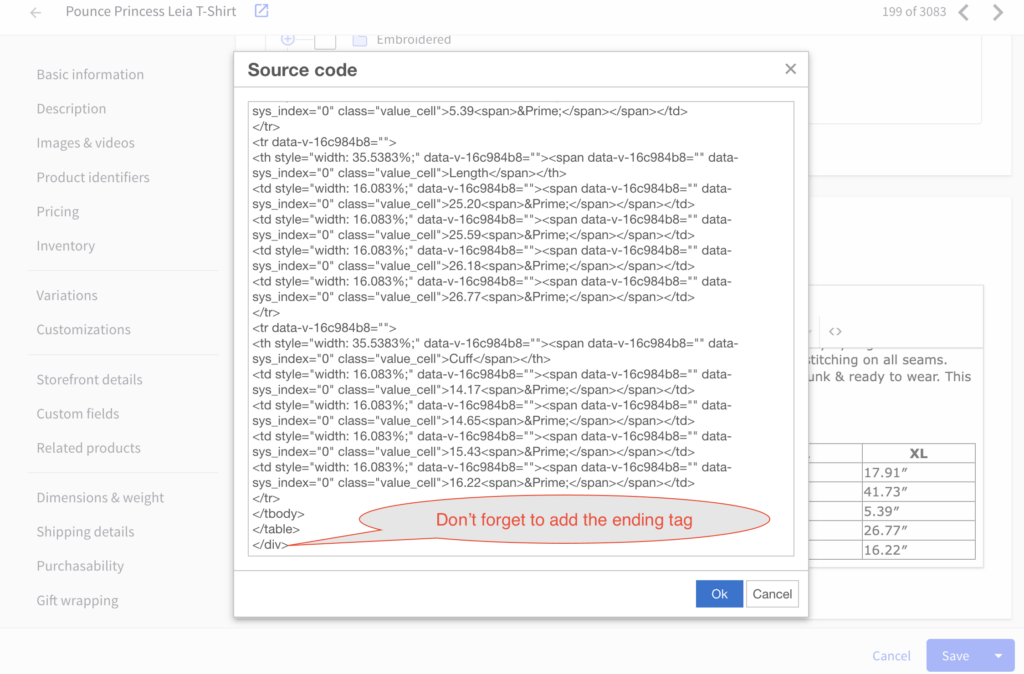
Task: Go to Variations section
Action: (67, 295)
